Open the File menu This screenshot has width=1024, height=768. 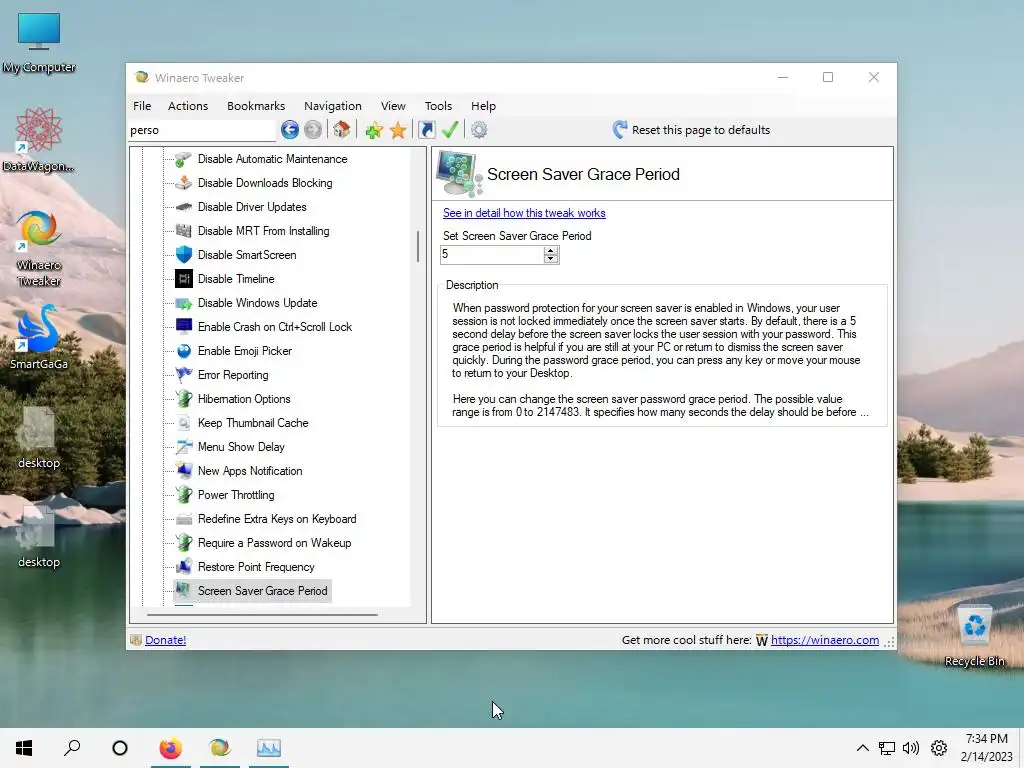tap(142, 106)
